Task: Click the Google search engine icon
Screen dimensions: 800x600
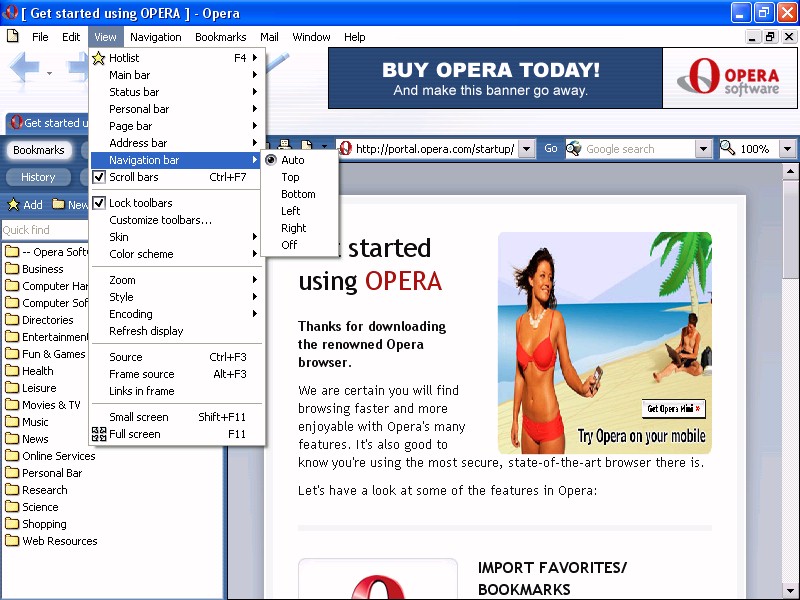Action: coord(574,149)
